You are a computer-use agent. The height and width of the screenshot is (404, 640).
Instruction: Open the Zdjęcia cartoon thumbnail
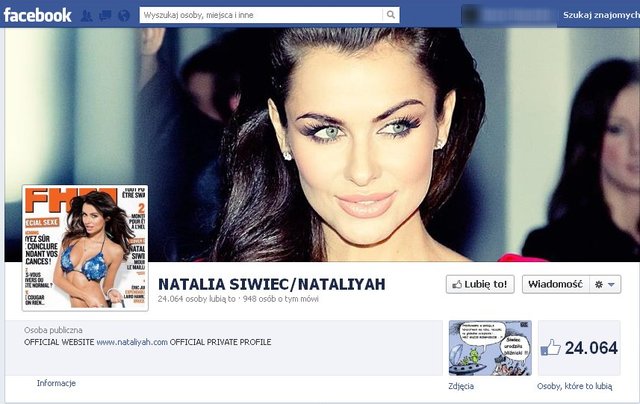(x=490, y=348)
